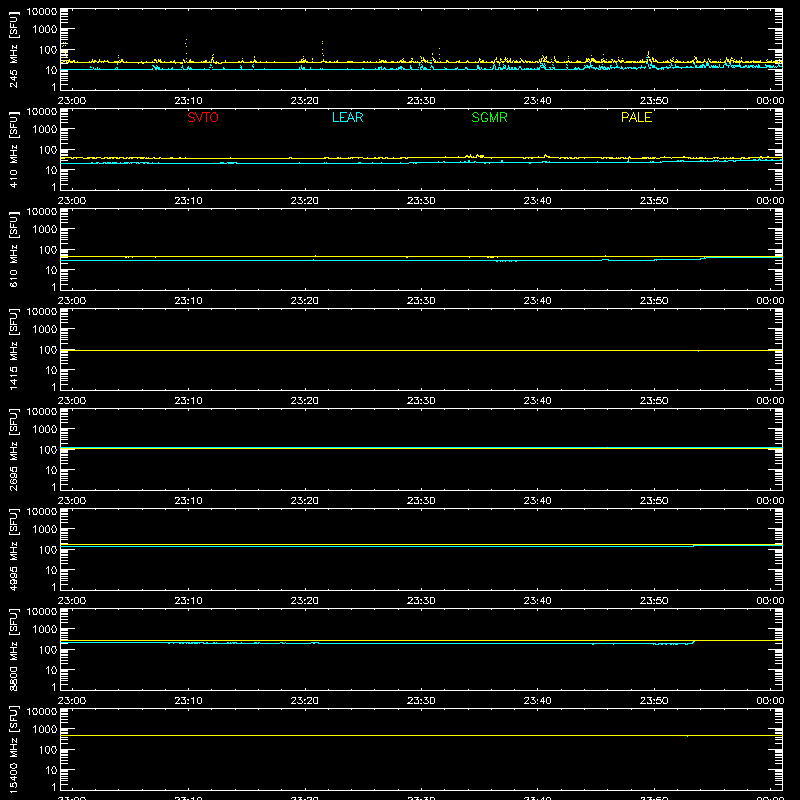
Task: Click 23:30 under the 8800 MHz panel
Action: click(x=421, y=701)
